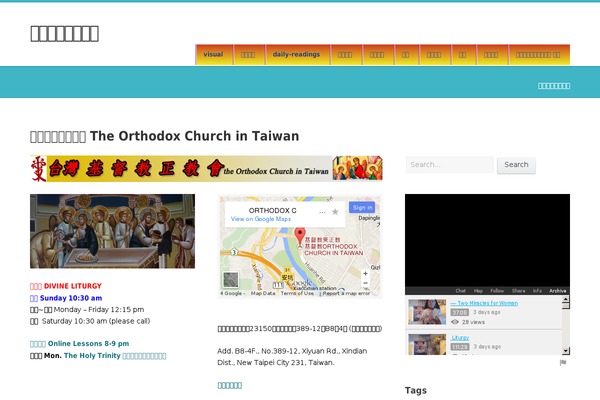
Task: Click the red map location pin
Action: pos(300,235)
